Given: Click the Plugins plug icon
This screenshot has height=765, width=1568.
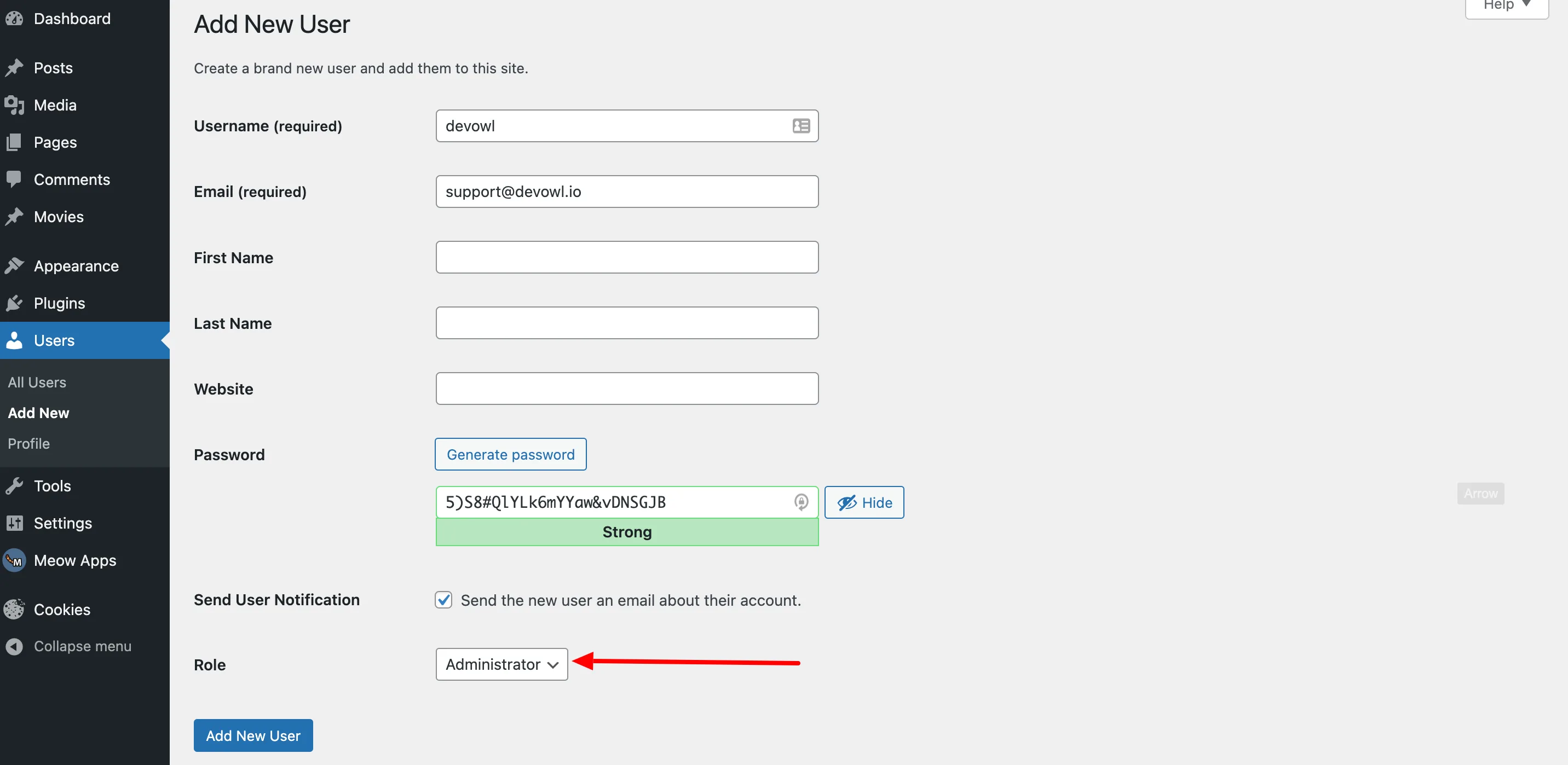Looking at the screenshot, I should 14,303.
